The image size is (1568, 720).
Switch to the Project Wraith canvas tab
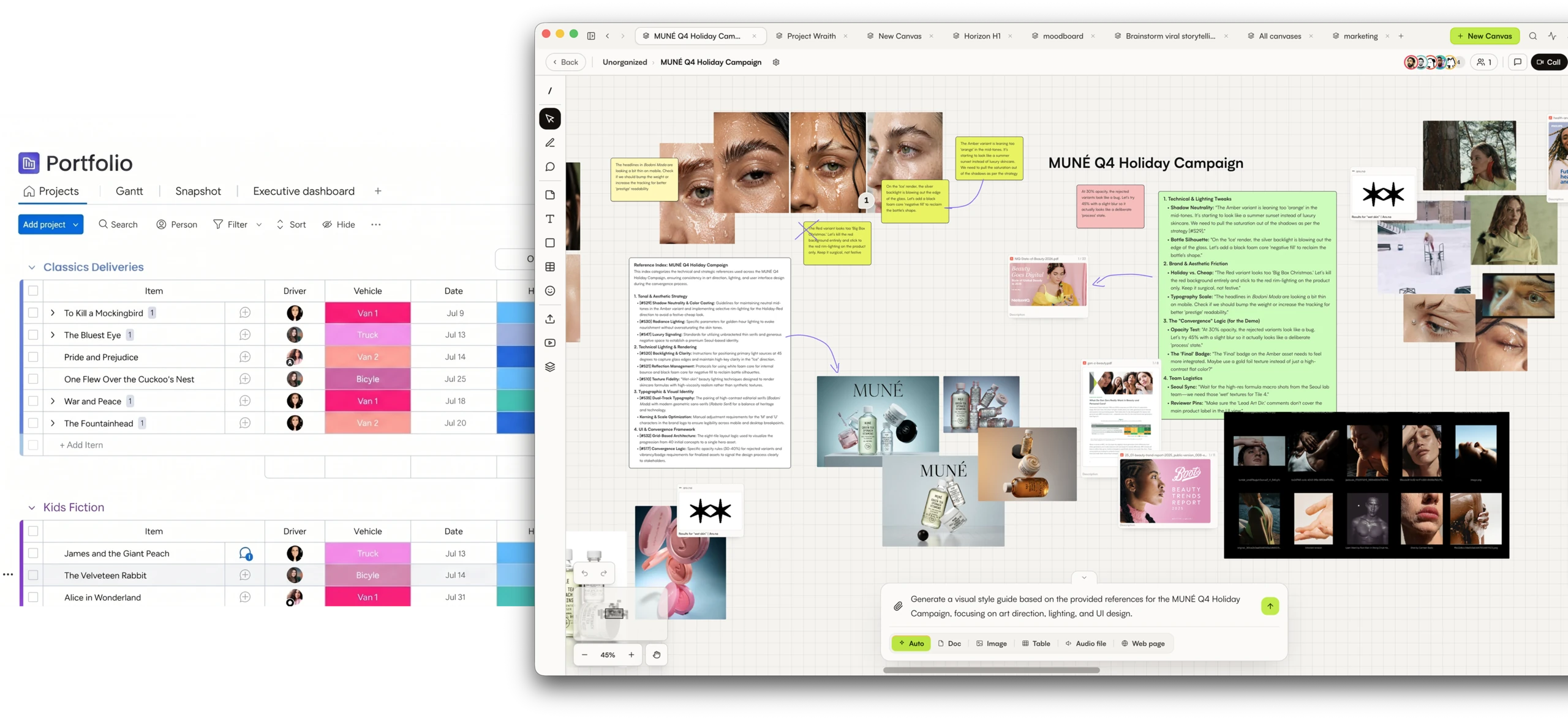tap(811, 36)
